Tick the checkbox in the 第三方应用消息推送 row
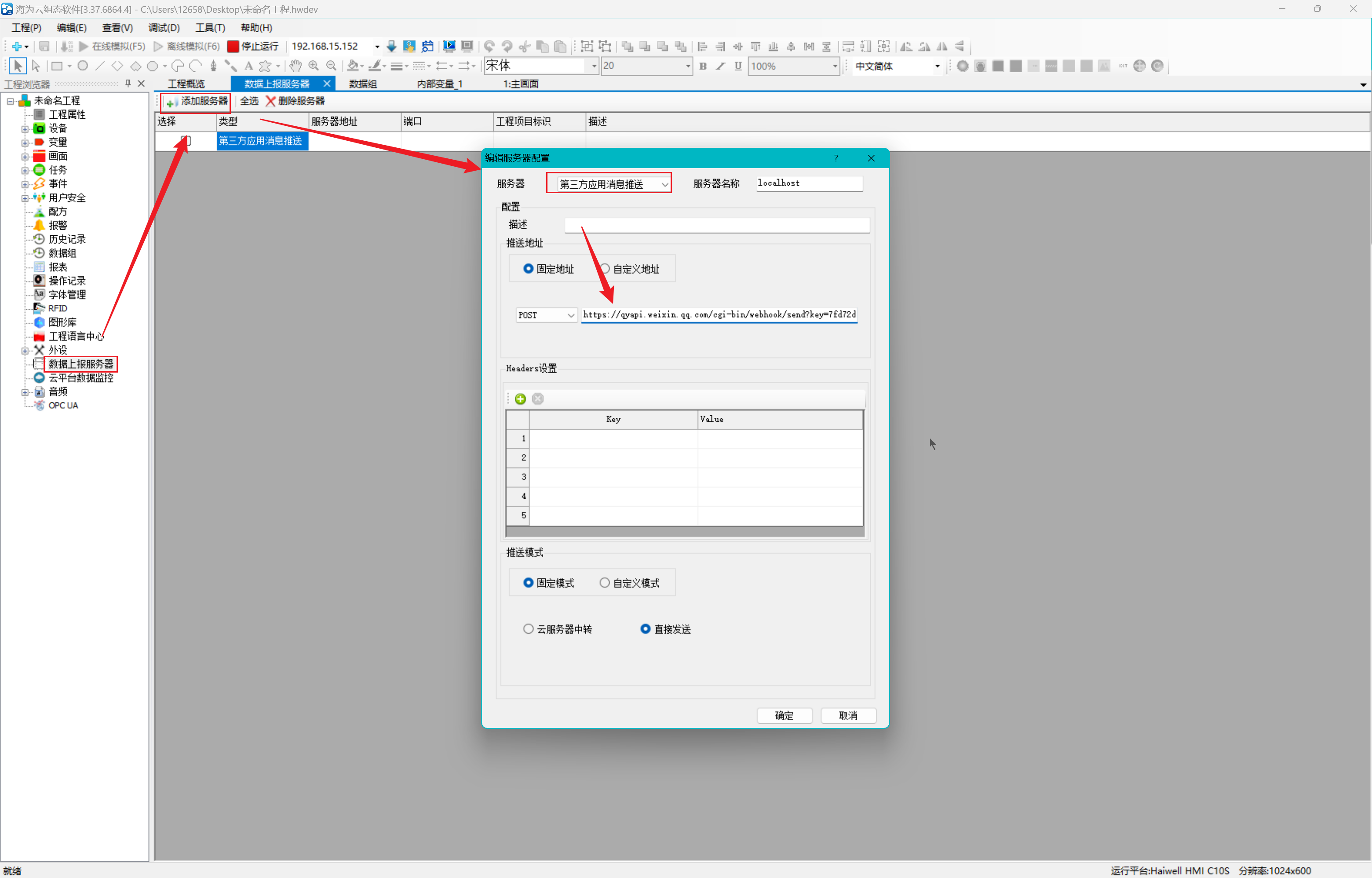 pos(186,140)
